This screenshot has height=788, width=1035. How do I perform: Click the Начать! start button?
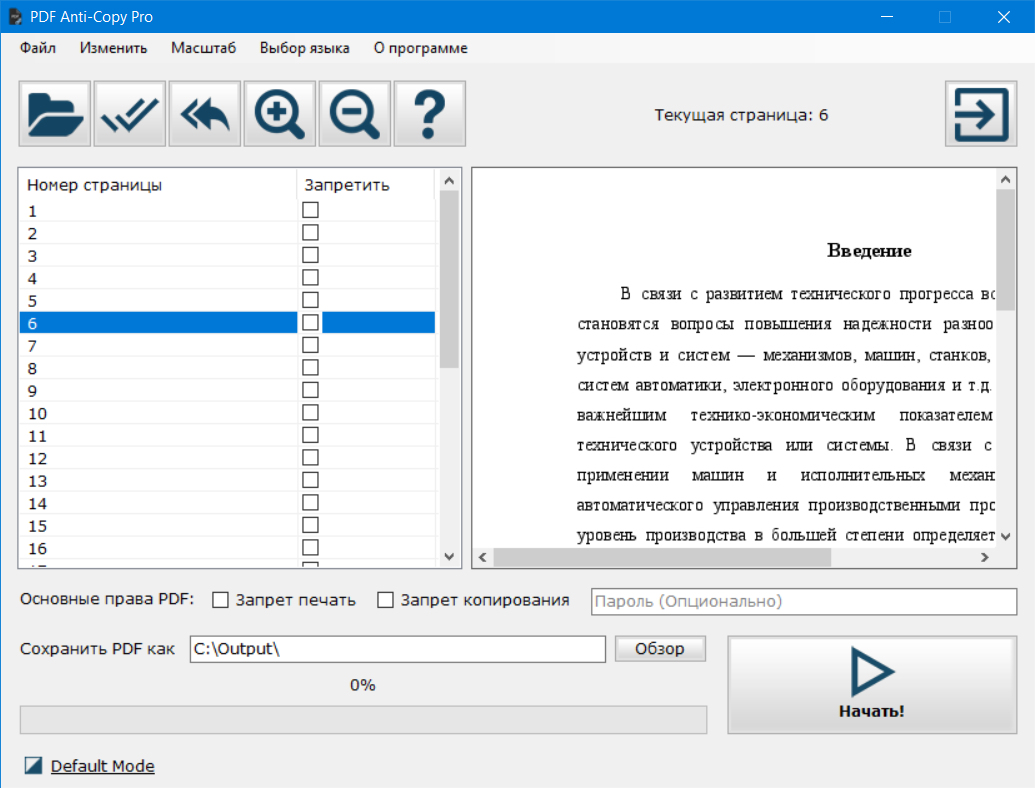(871, 685)
